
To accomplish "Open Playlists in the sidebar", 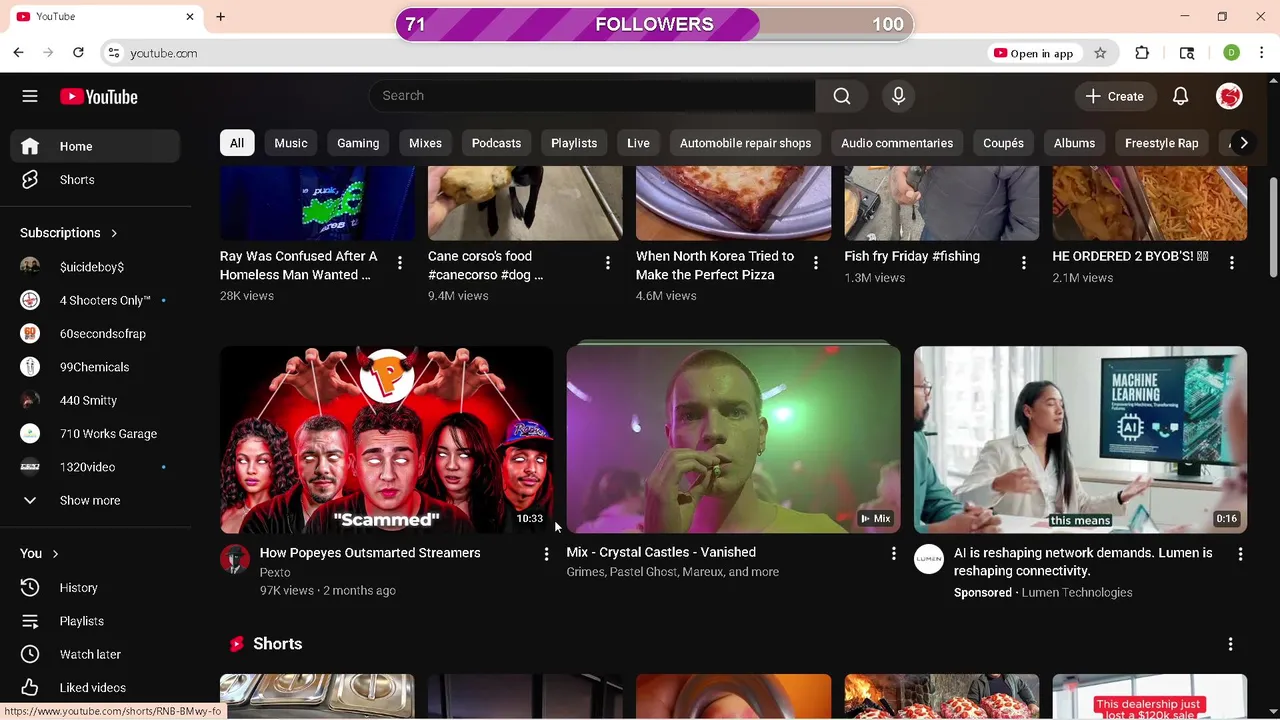I will click(95, 621).
